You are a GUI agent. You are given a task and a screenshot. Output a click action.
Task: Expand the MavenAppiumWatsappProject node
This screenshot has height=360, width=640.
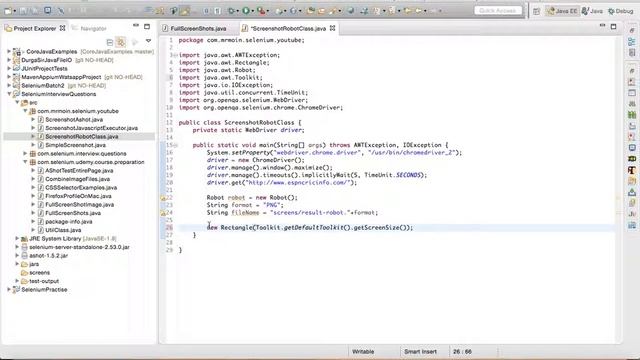pos(9,77)
